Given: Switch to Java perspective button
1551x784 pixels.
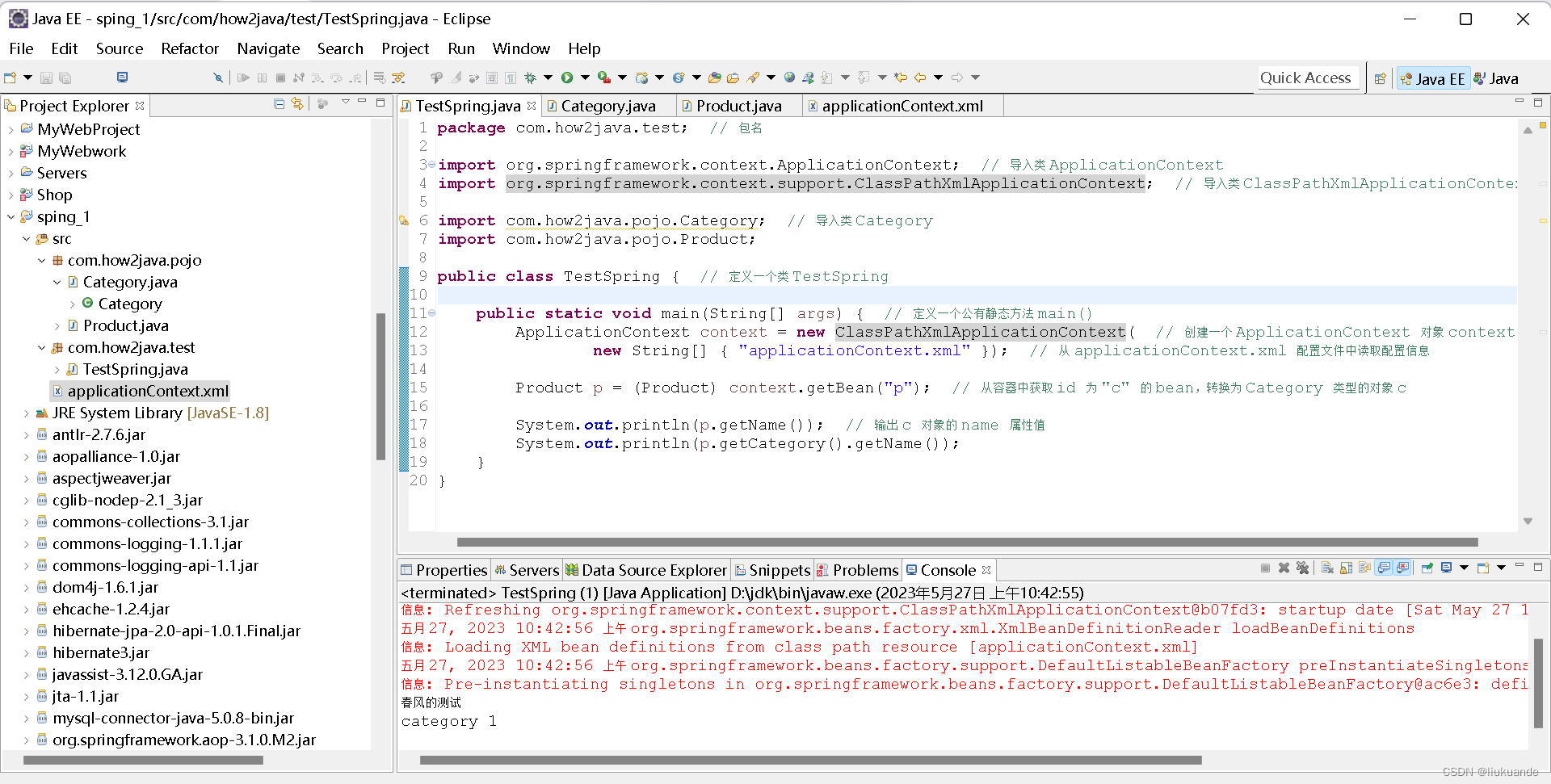Looking at the screenshot, I should tap(1496, 78).
